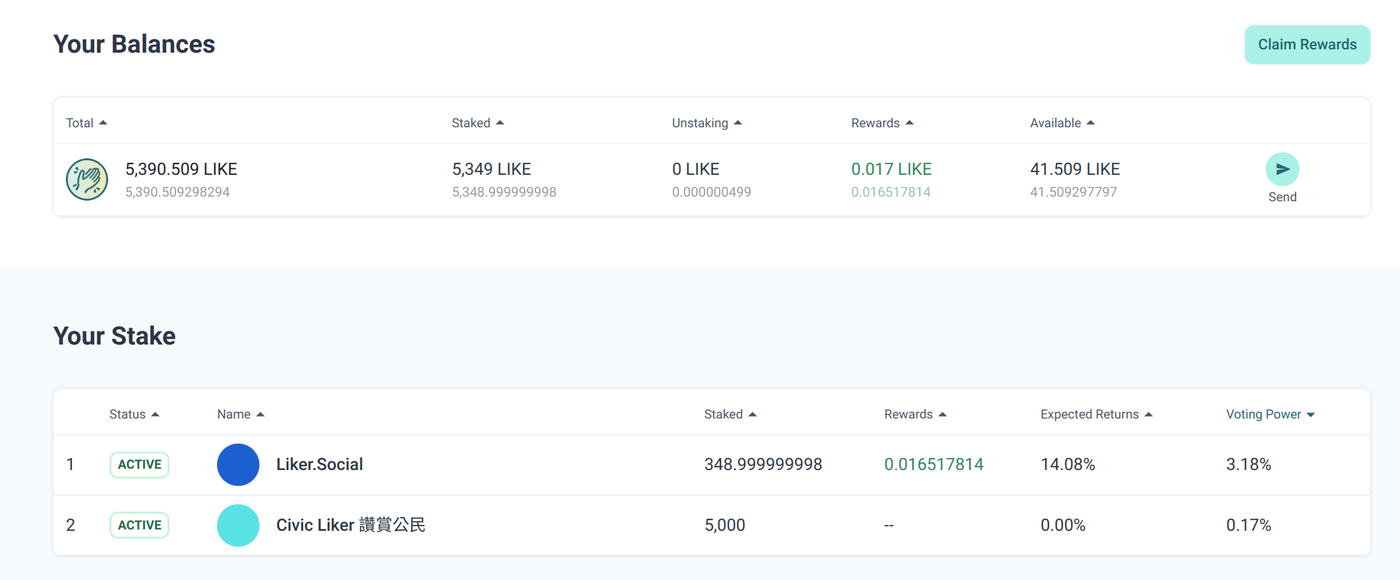Image resolution: width=1400 pixels, height=580 pixels.
Task: Click the LikeCoin clapping hands logo
Action: (x=87, y=180)
